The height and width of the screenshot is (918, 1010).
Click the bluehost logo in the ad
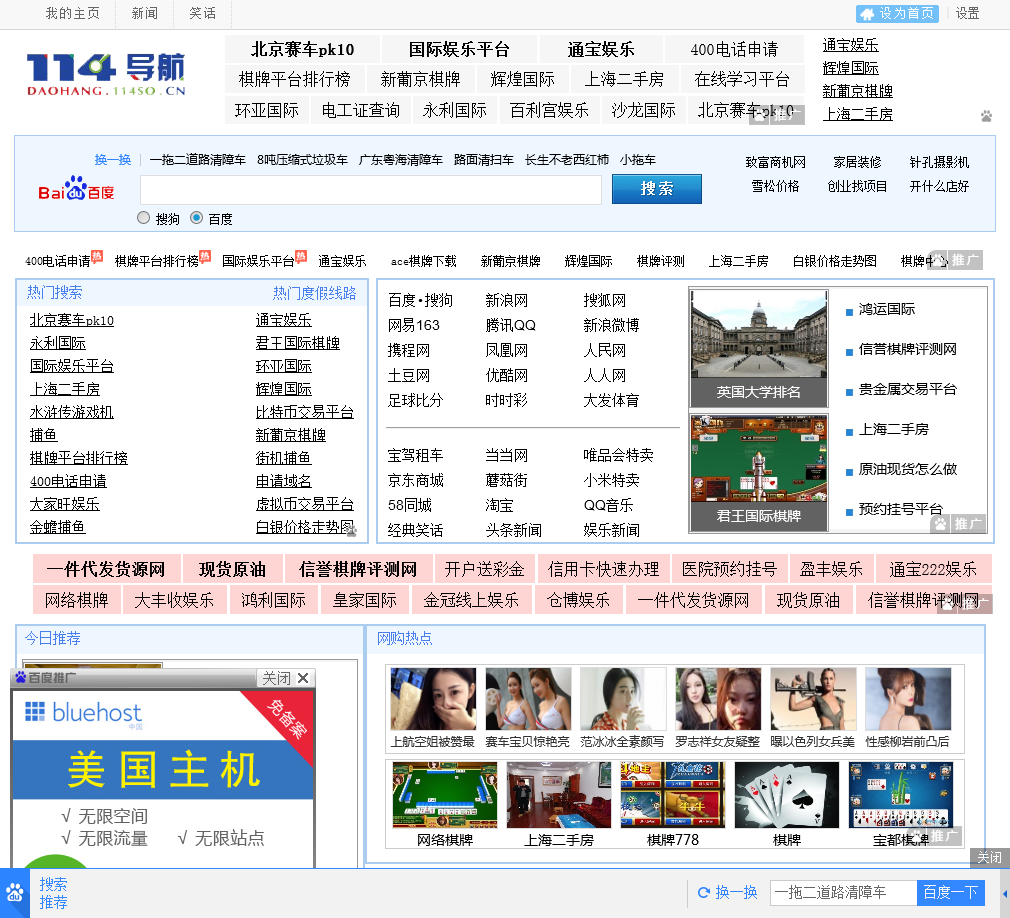pyautogui.click(x=84, y=712)
